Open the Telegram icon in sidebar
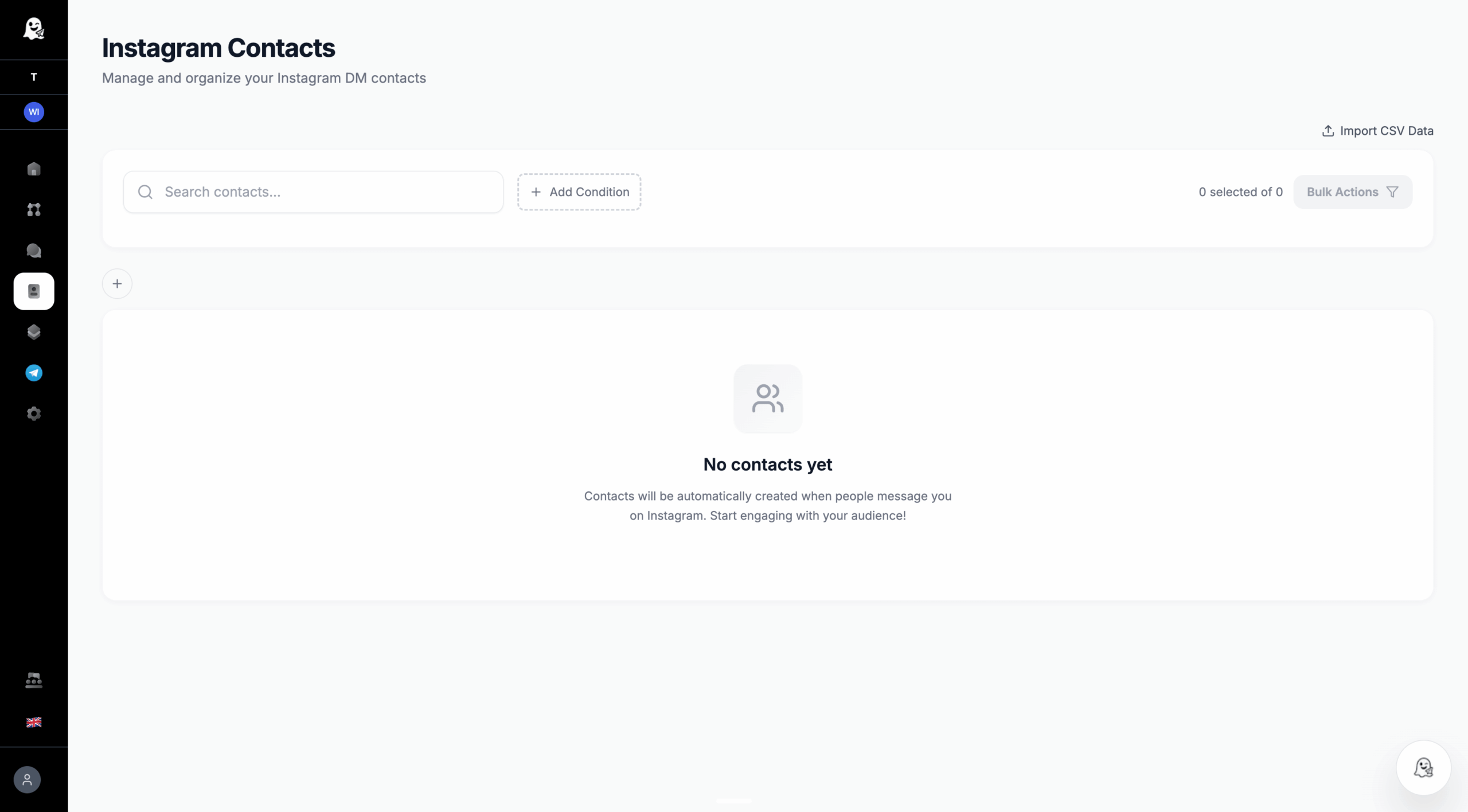1468x812 pixels. [34, 373]
